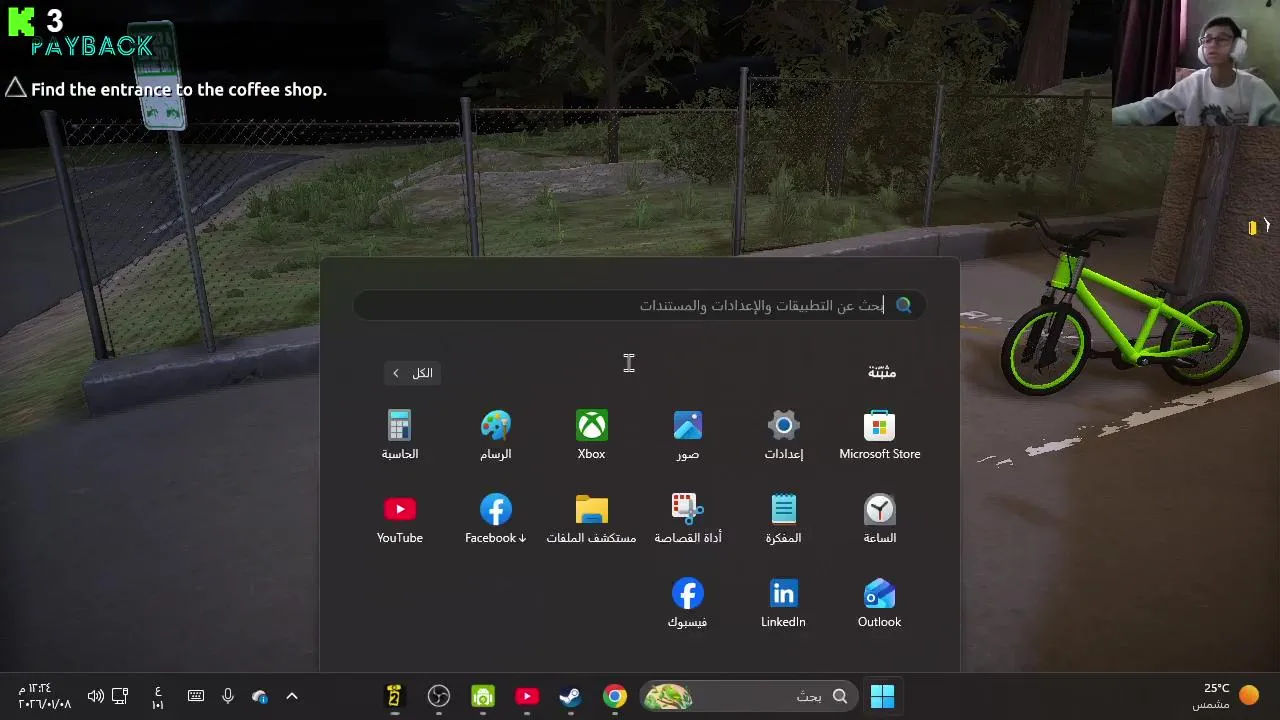Open Notepad (المفكرة)
This screenshot has width=1280, height=720.
[783, 519]
